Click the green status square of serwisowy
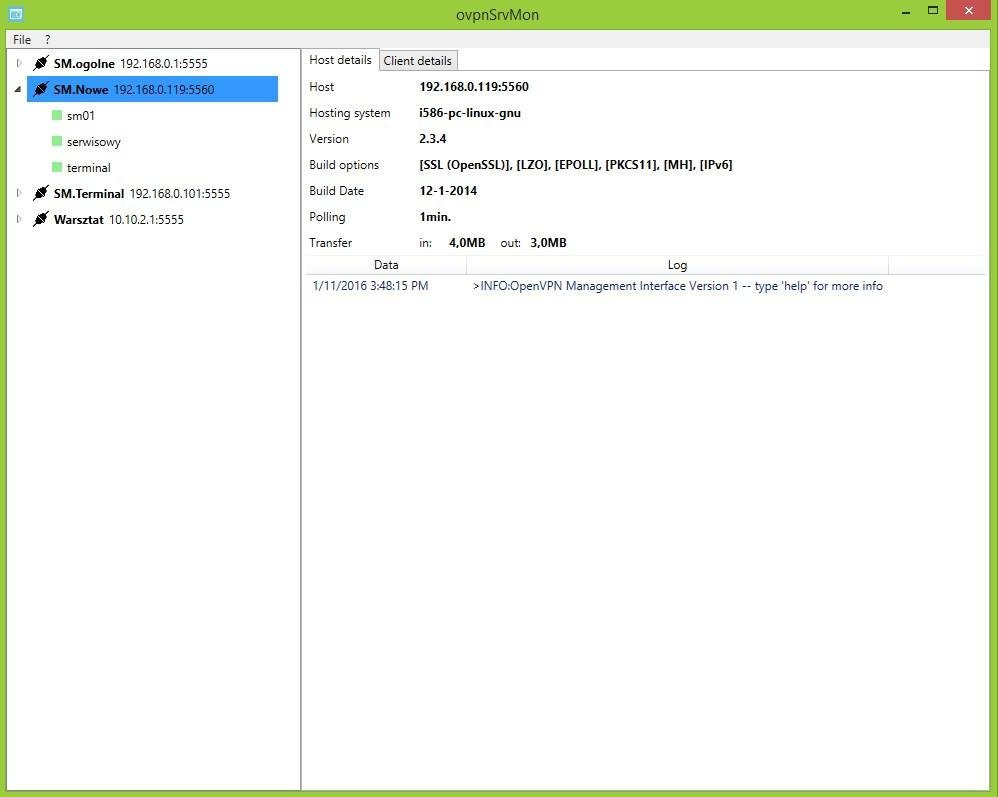The image size is (998, 797). click(x=57, y=141)
